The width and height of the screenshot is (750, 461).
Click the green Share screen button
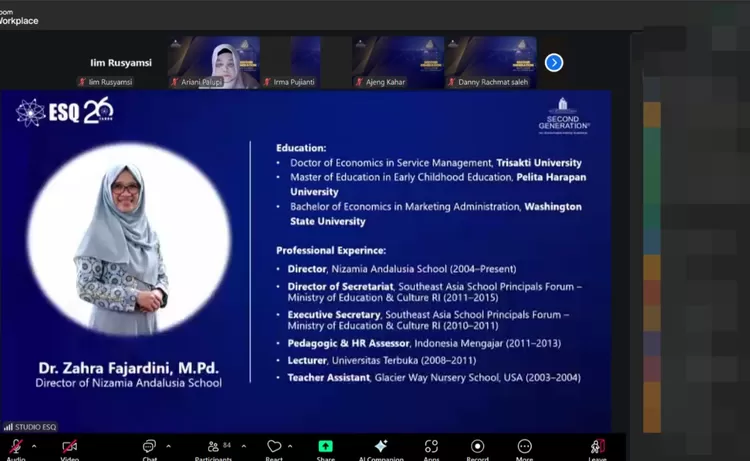[326, 450]
